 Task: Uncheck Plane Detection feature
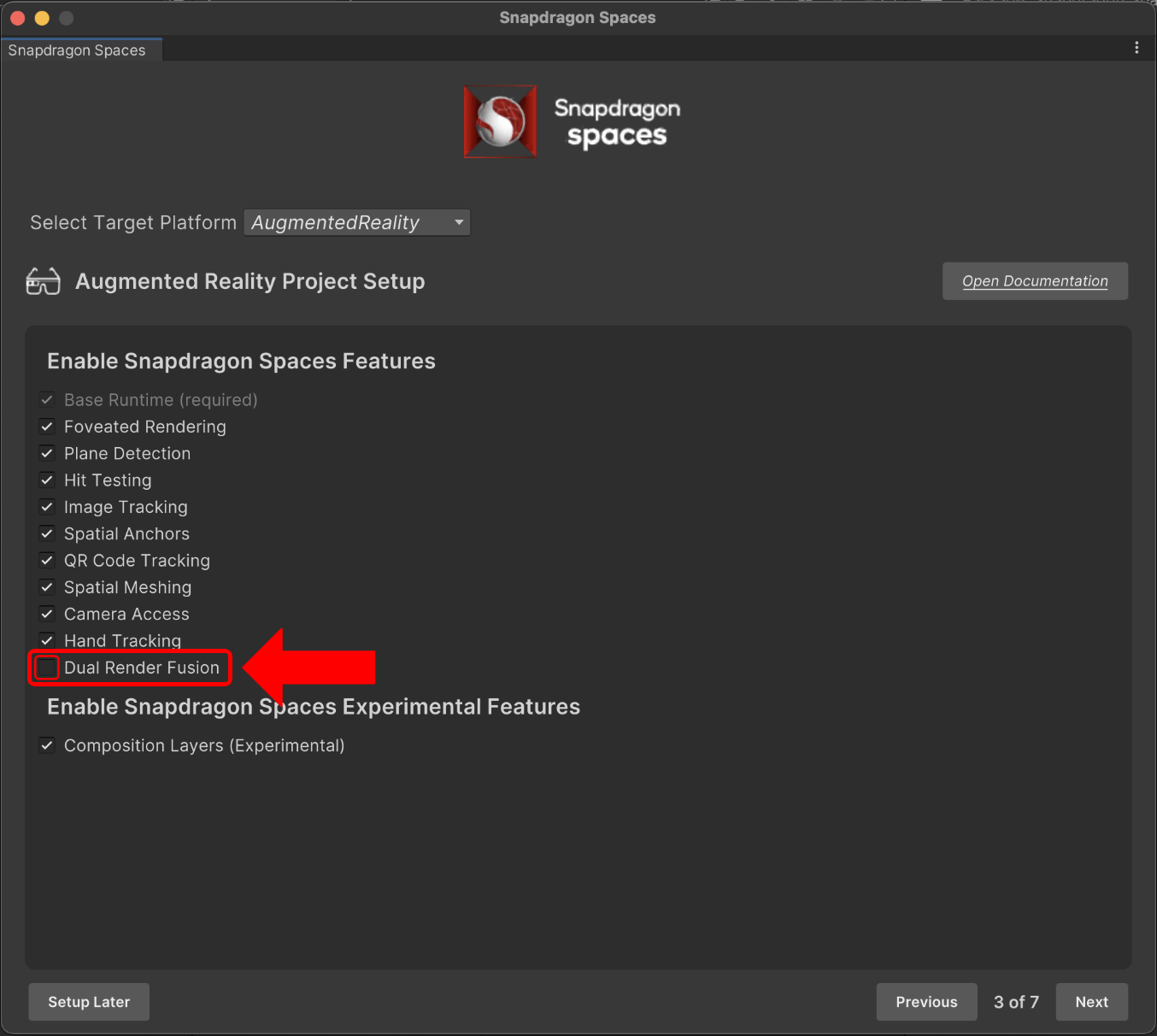click(47, 453)
